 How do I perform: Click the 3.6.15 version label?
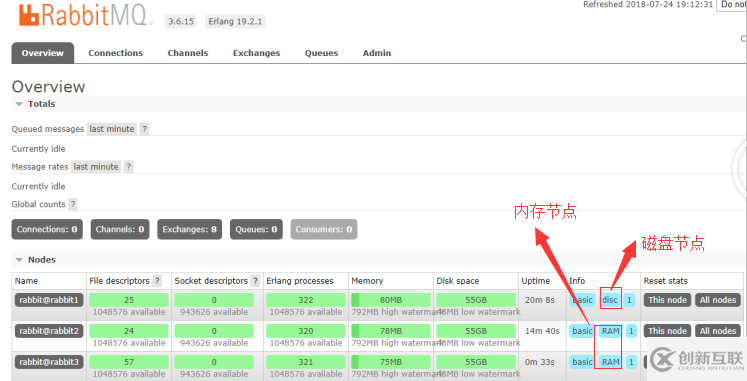181,21
